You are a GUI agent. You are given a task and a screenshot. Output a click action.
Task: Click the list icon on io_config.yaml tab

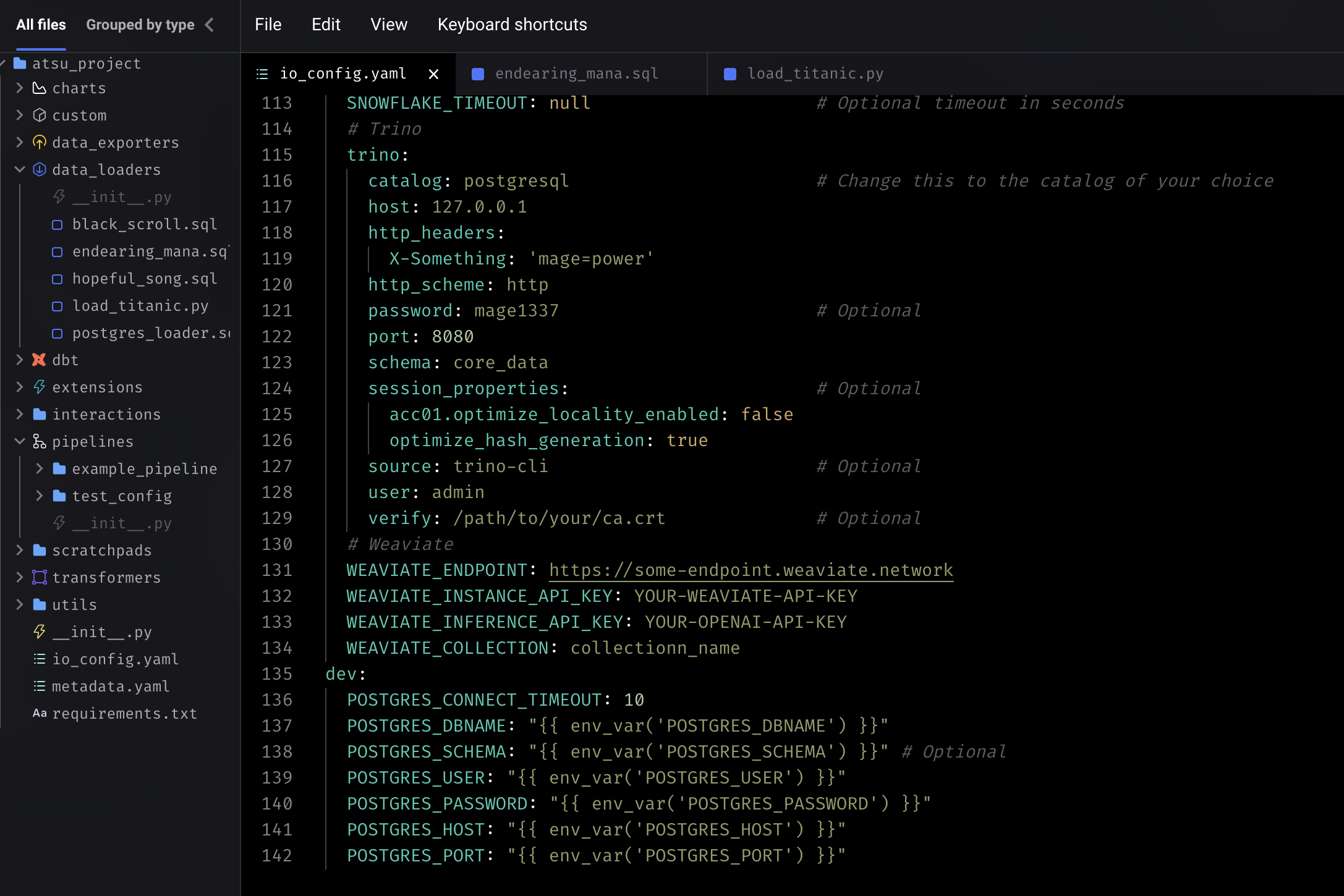click(262, 74)
